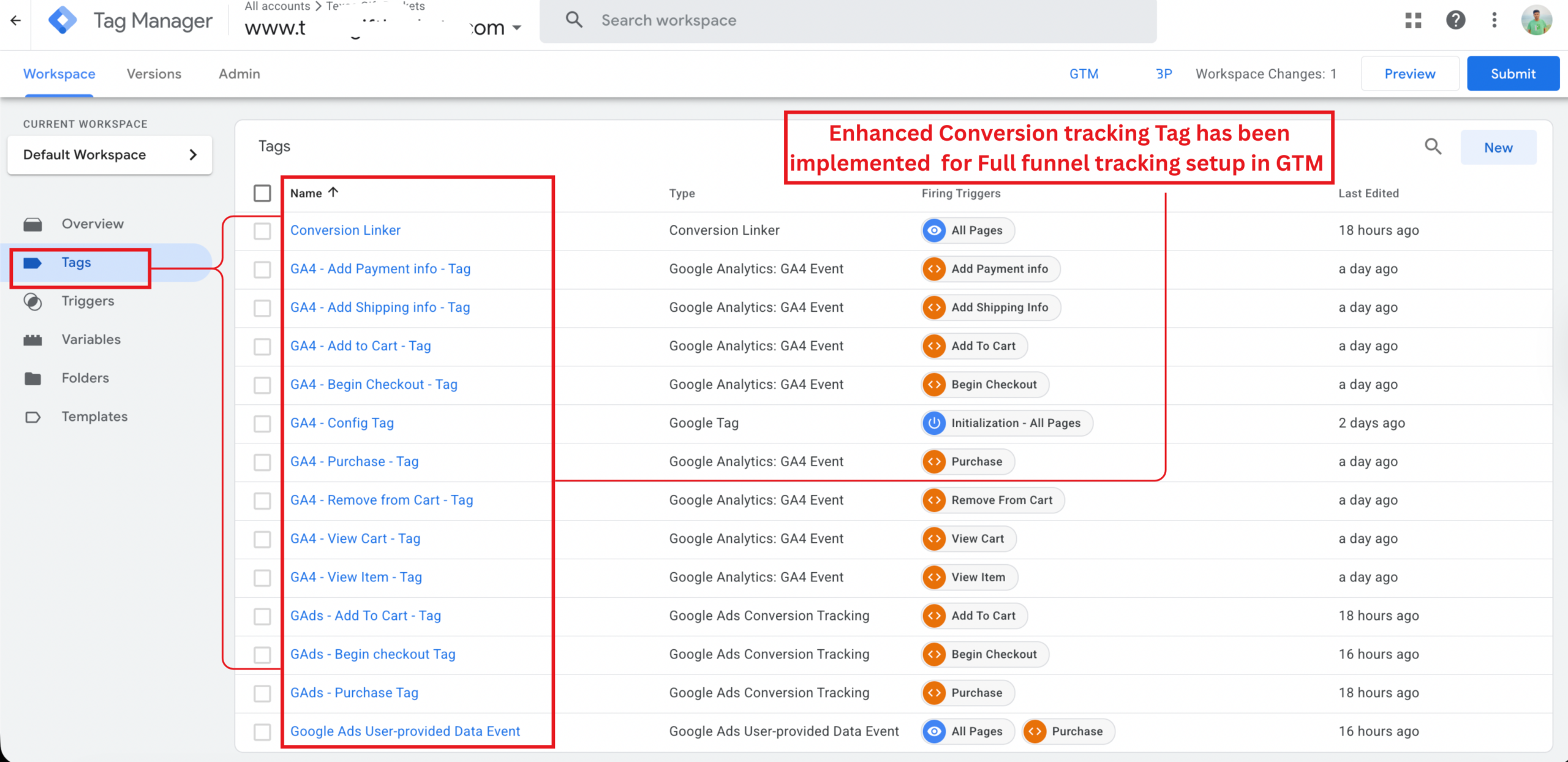Open the three-dot more options menu
Screen dimensions: 1568x762
pyautogui.click(x=1494, y=20)
